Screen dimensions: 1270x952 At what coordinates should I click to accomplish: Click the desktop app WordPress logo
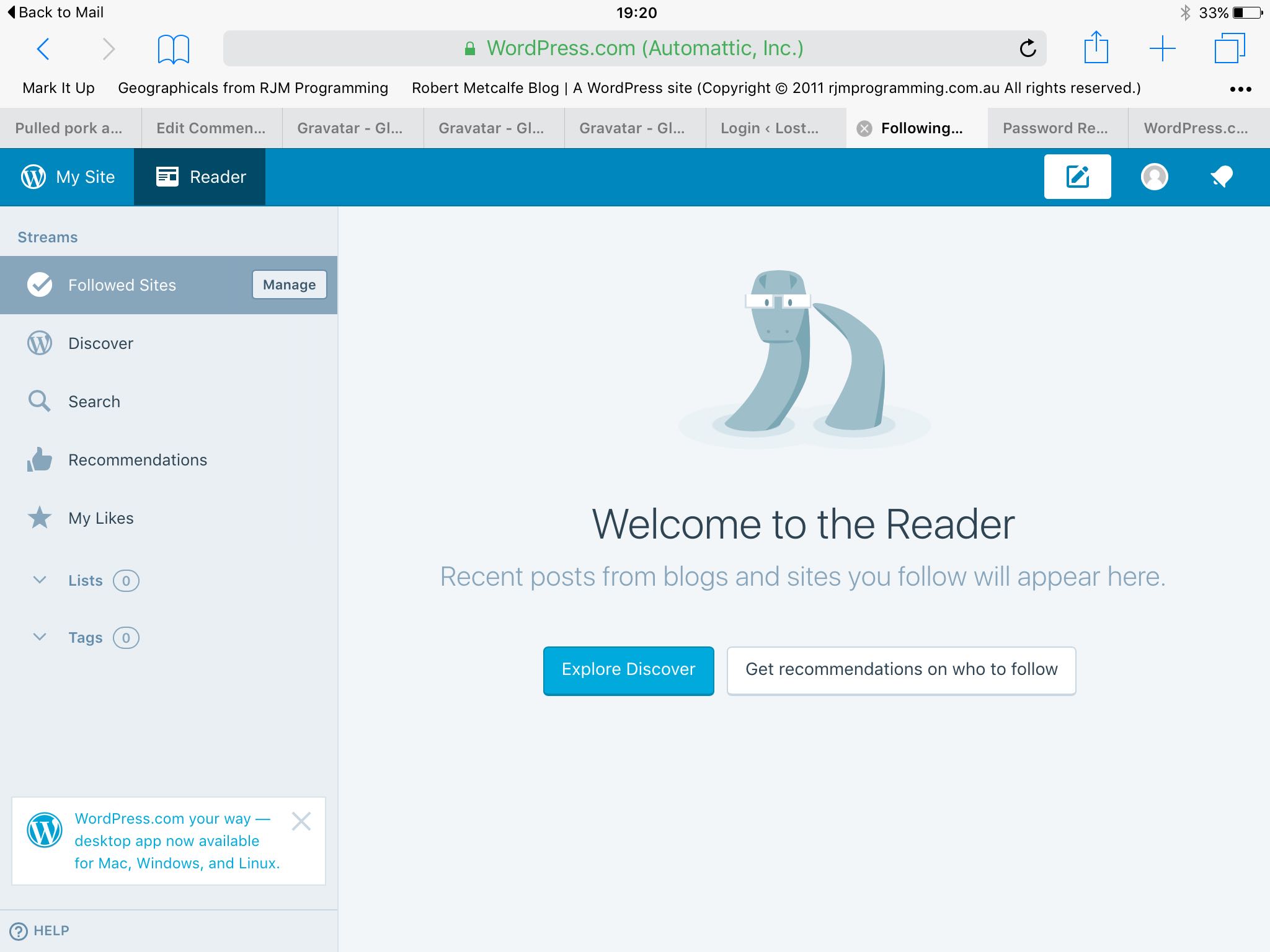pos(45,830)
